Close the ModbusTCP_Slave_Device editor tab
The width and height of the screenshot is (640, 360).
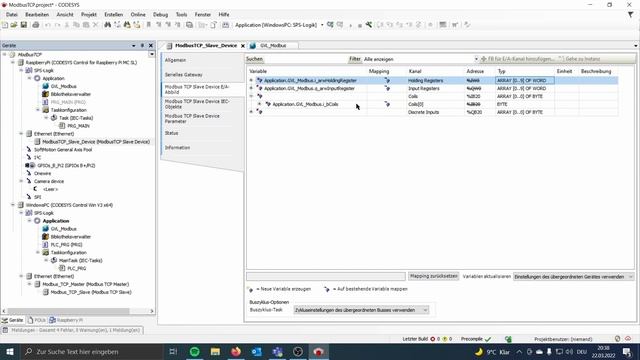pyautogui.click(x=243, y=46)
